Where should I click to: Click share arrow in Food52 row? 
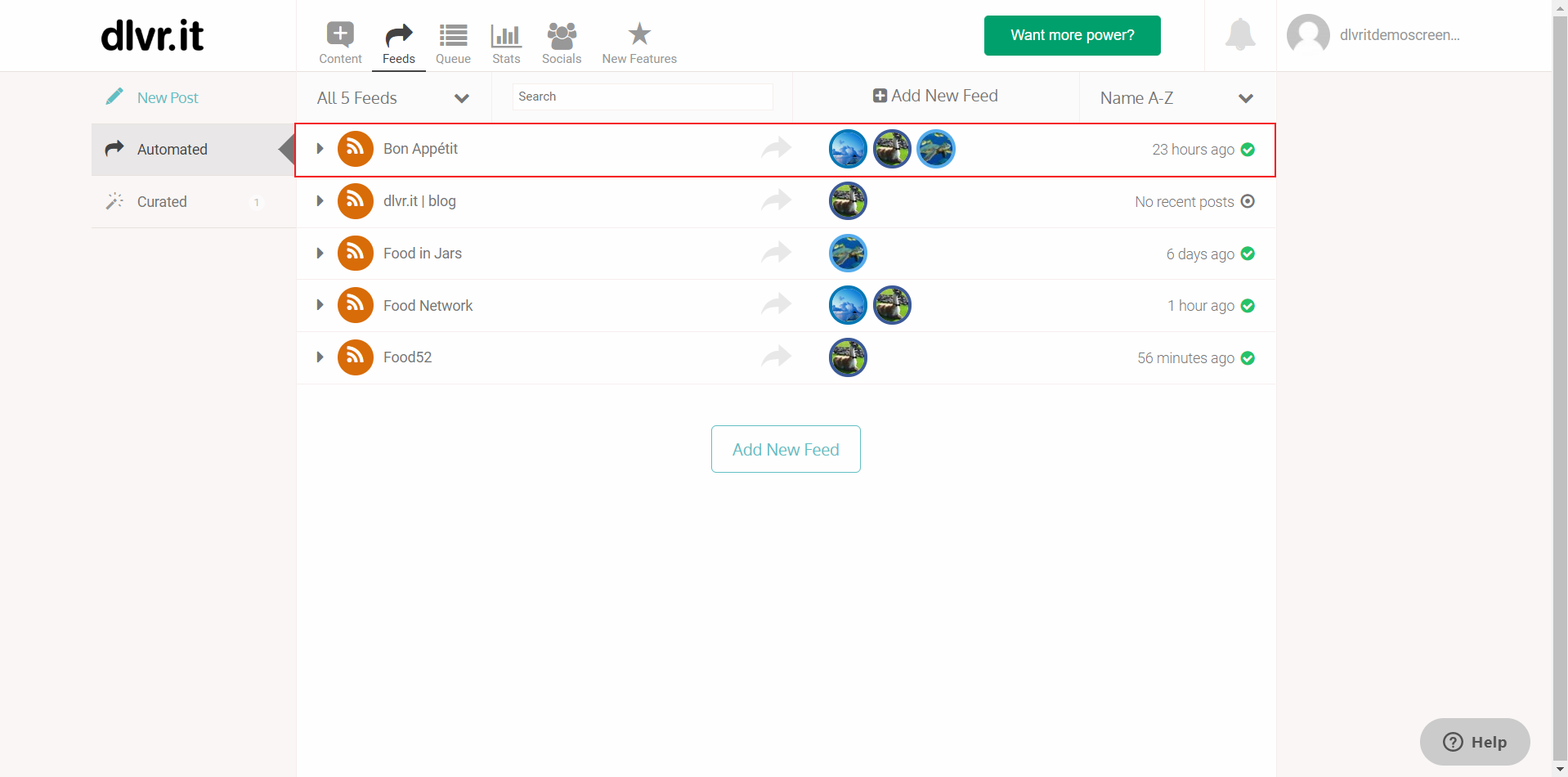(x=776, y=357)
